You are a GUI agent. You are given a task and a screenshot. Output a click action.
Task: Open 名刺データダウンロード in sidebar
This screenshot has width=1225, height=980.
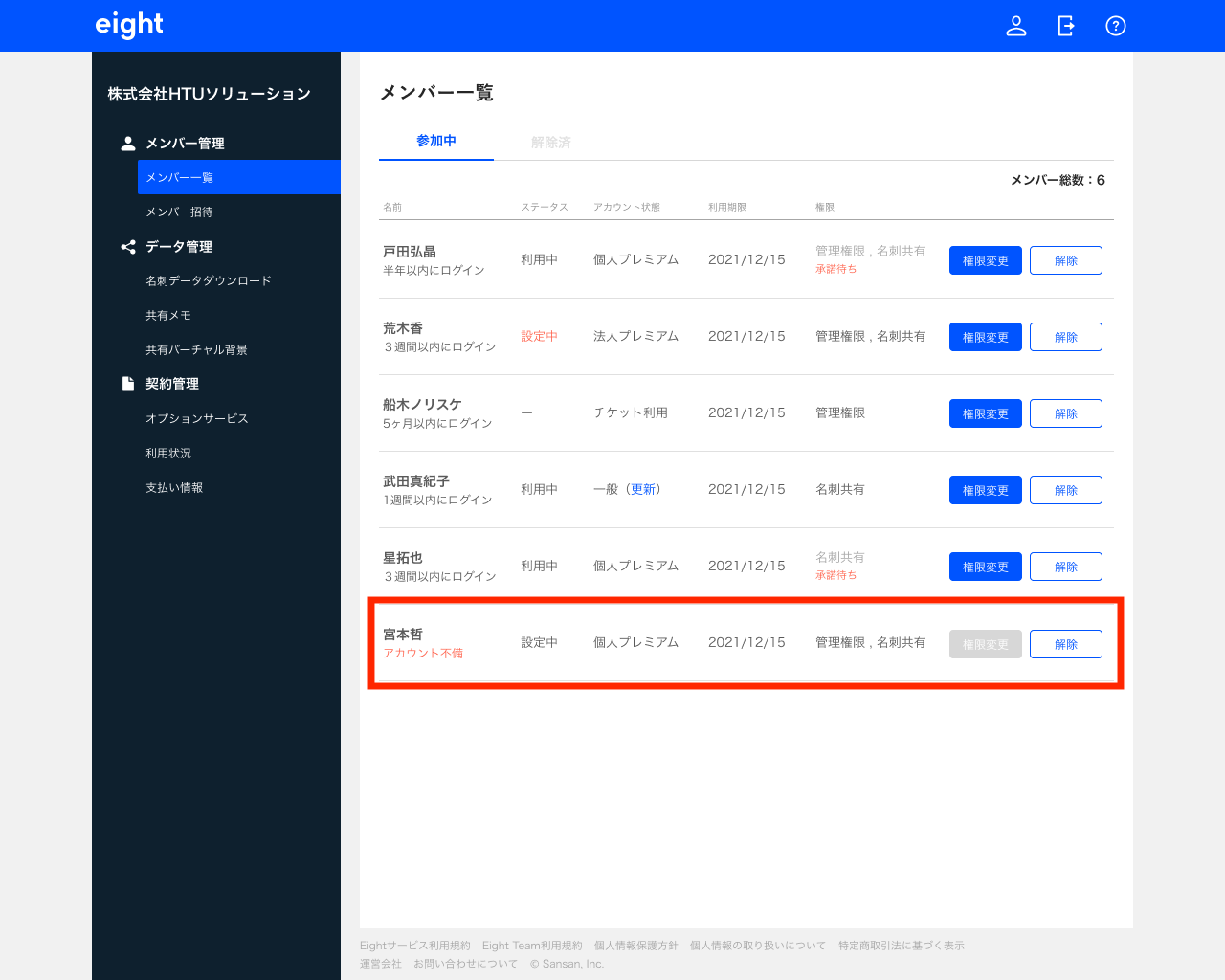pos(209,281)
